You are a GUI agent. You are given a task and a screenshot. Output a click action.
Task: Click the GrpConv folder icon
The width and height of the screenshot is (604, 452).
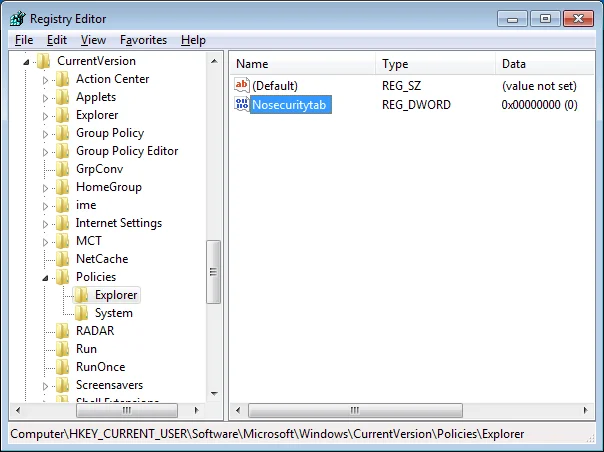tap(62, 169)
